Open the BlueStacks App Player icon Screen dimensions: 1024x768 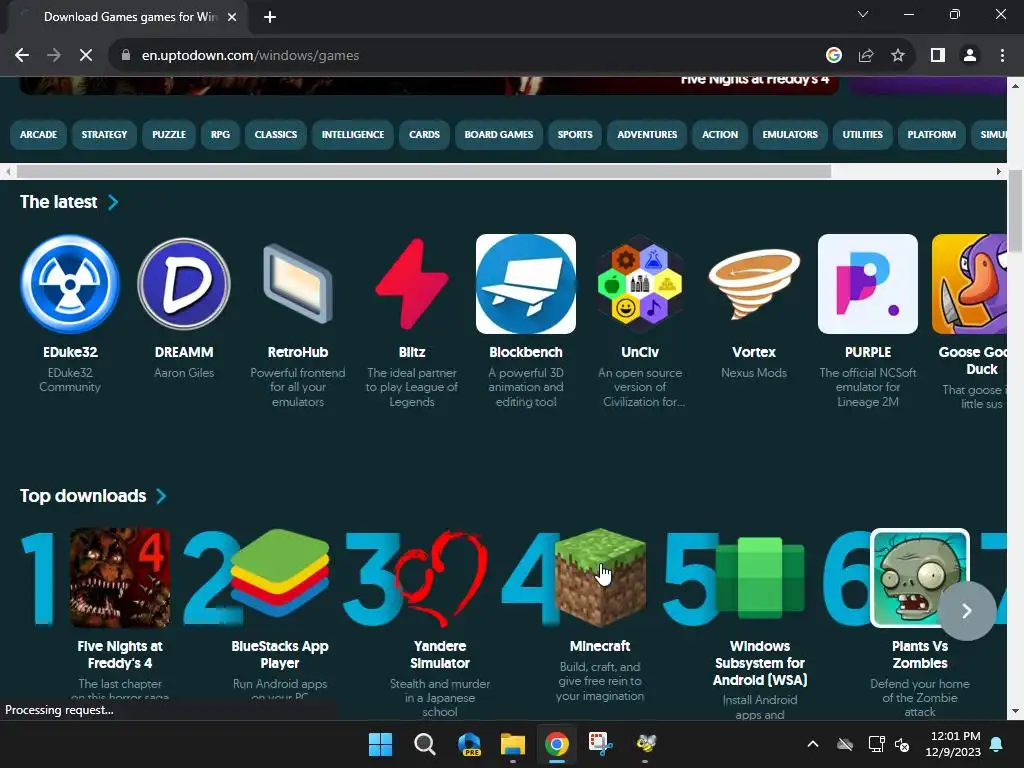pos(280,574)
